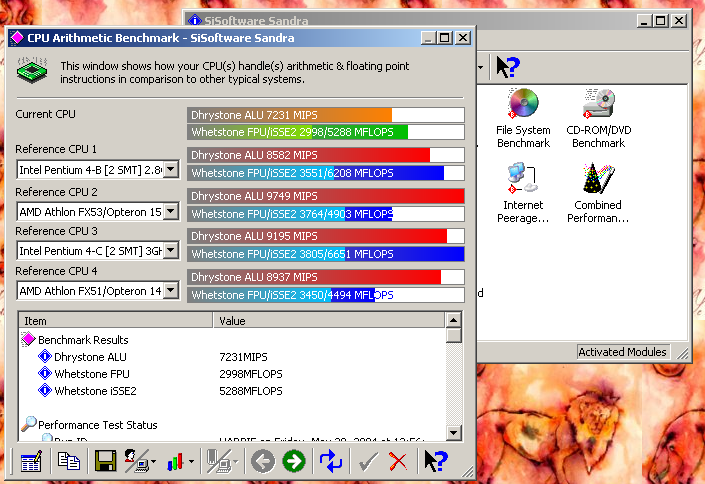This screenshot has width=705, height=484.
Task: Click the pink diamond Benchmark Results icon
Action: click(28, 339)
